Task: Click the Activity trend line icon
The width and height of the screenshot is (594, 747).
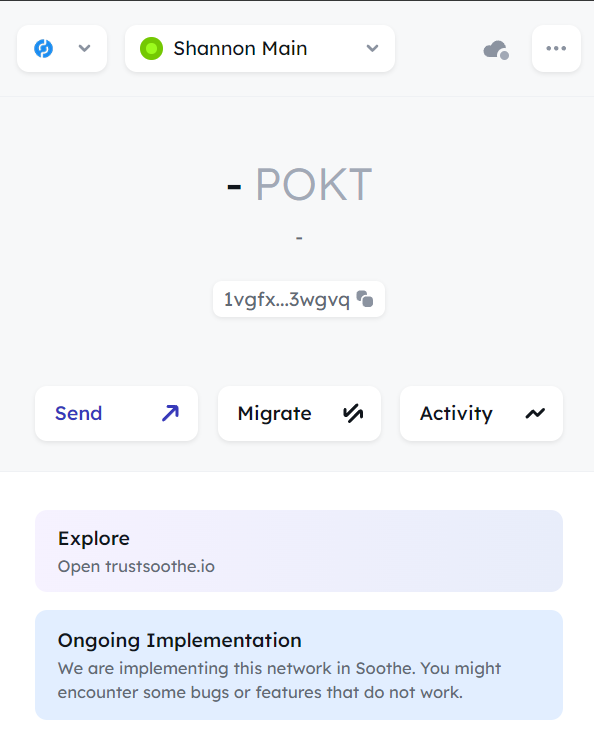Action: [x=535, y=413]
